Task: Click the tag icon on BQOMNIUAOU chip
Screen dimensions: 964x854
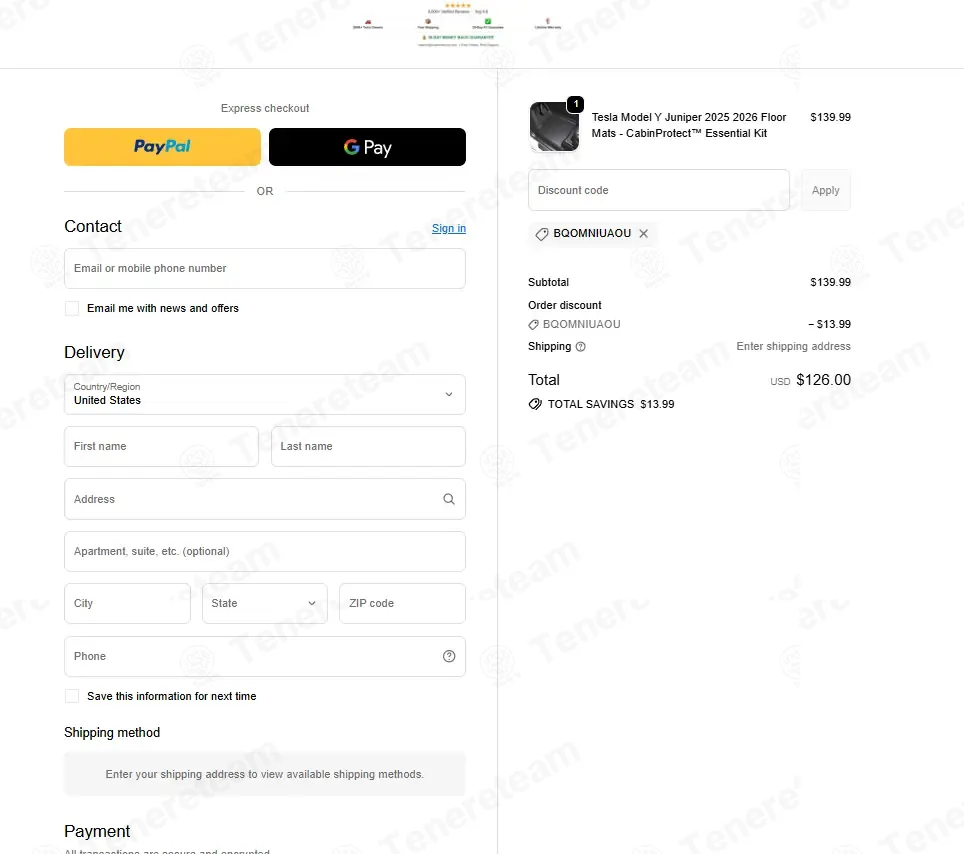Action: click(x=542, y=234)
